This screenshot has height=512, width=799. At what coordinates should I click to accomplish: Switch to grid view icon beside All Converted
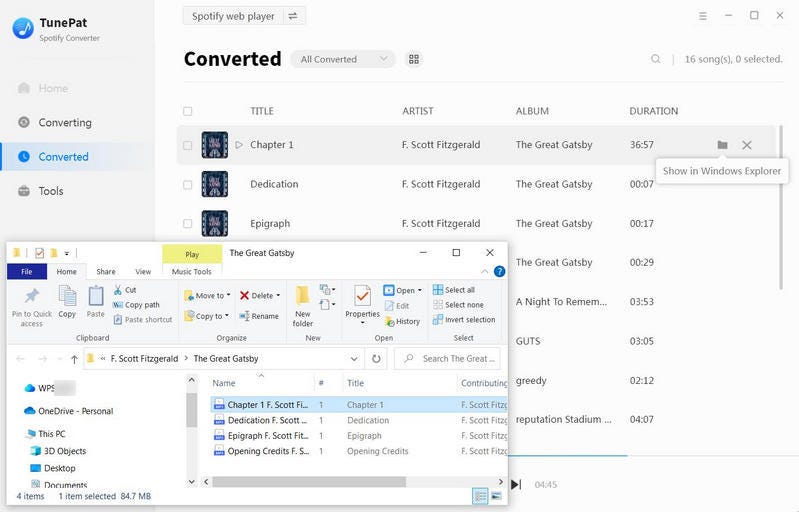(414, 59)
